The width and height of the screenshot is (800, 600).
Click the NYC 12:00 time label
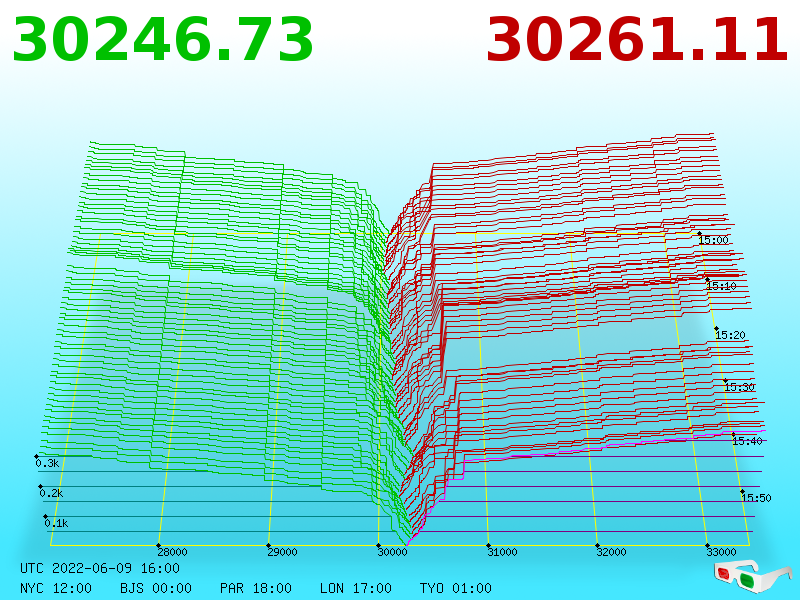56,588
